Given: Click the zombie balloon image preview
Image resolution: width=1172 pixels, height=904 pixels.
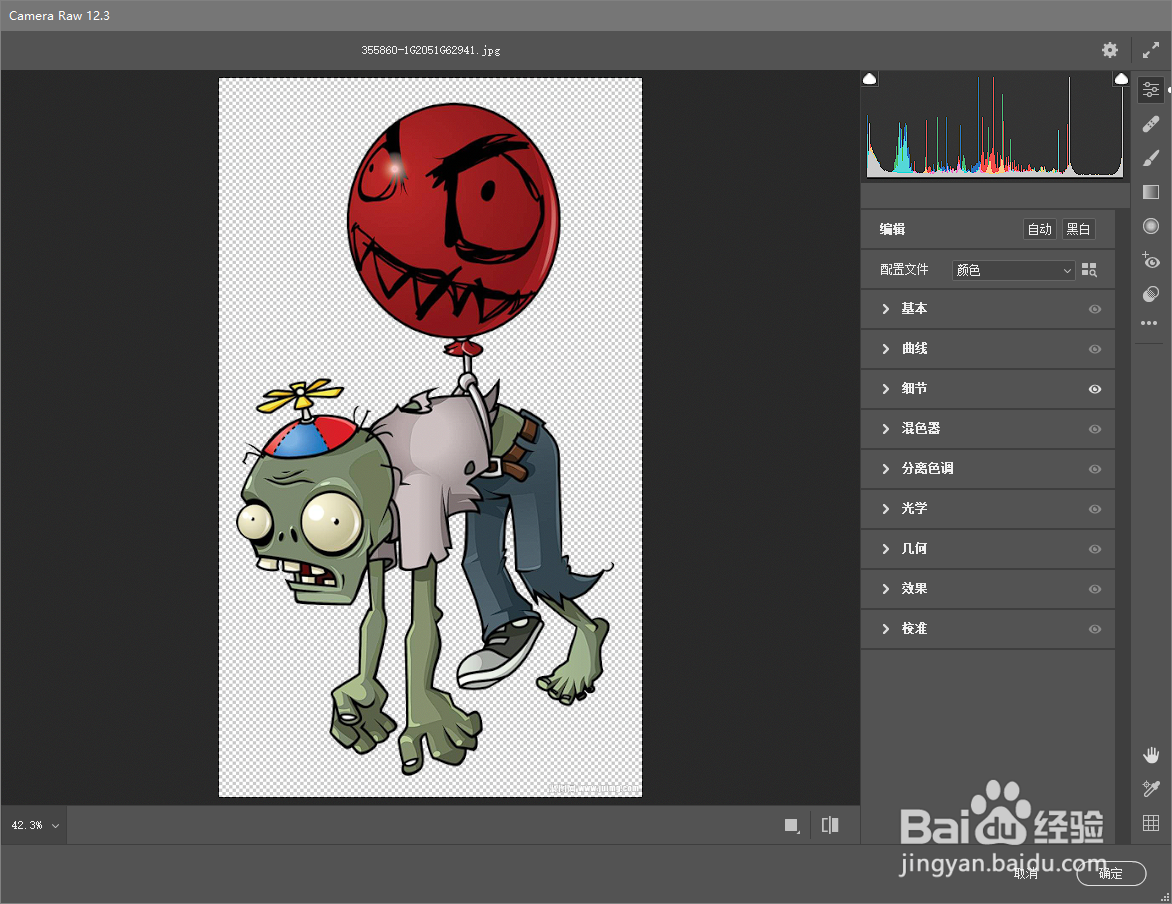Looking at the screenshot, I should [x=431, y=437].
